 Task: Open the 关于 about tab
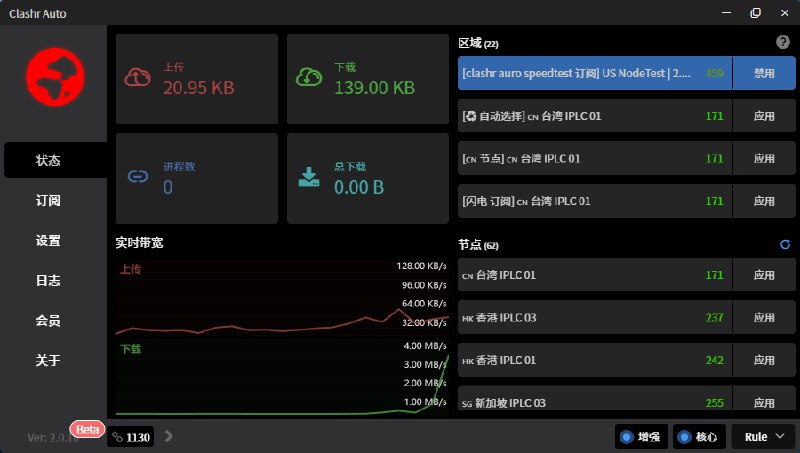tap(48, 360)
